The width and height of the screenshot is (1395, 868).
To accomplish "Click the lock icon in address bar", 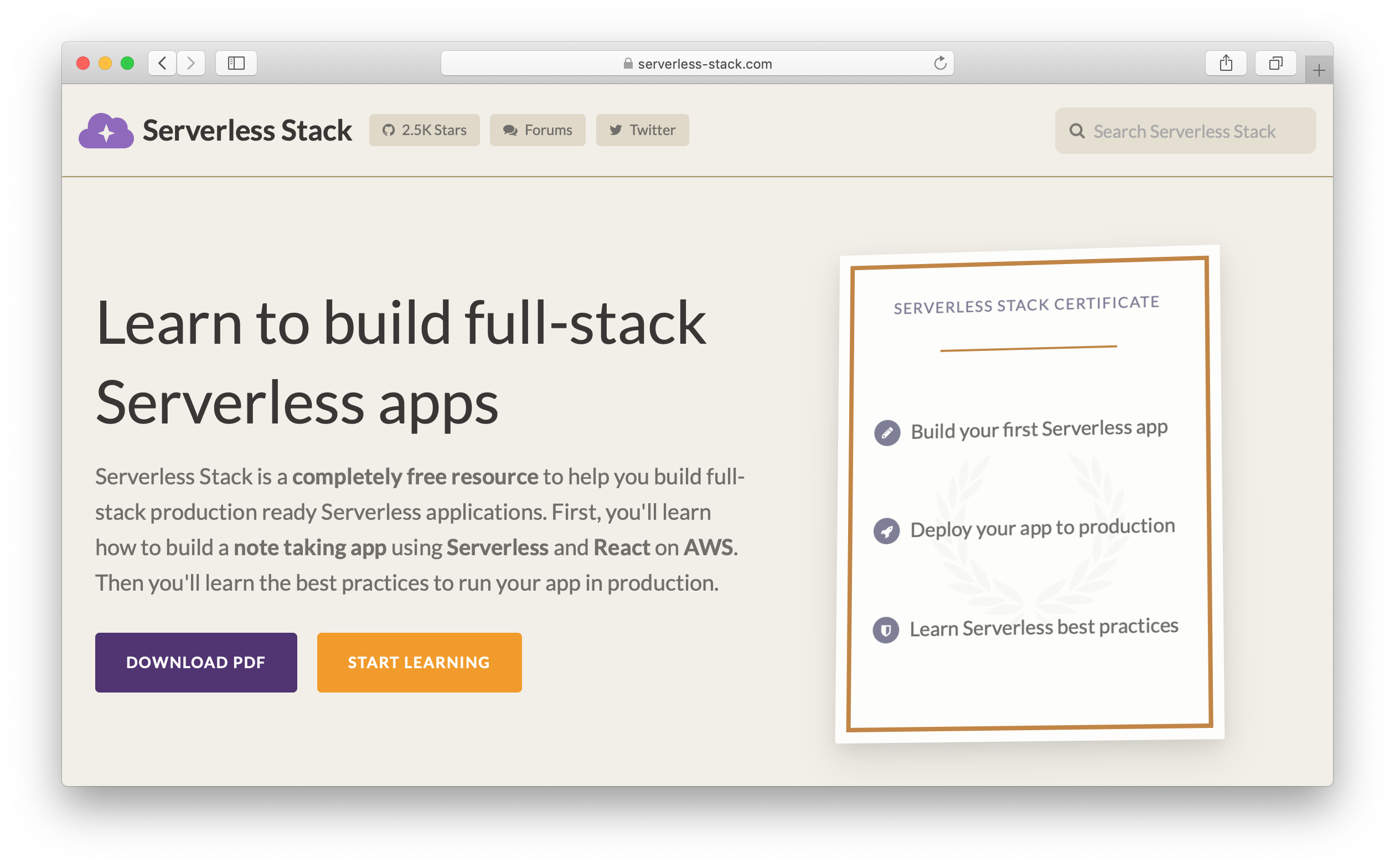I will (x=628, y=63).
